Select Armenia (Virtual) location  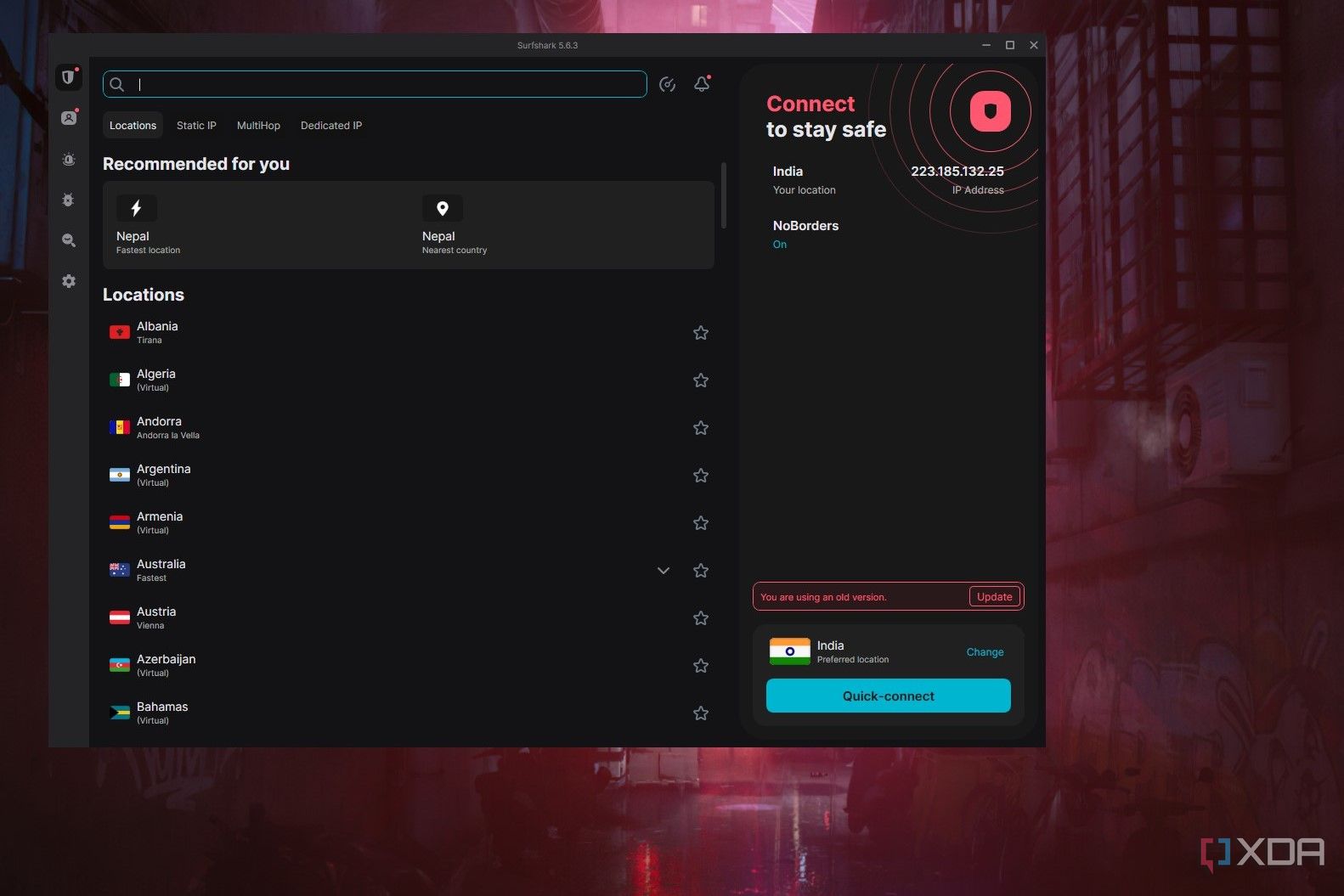pos(408,523)
